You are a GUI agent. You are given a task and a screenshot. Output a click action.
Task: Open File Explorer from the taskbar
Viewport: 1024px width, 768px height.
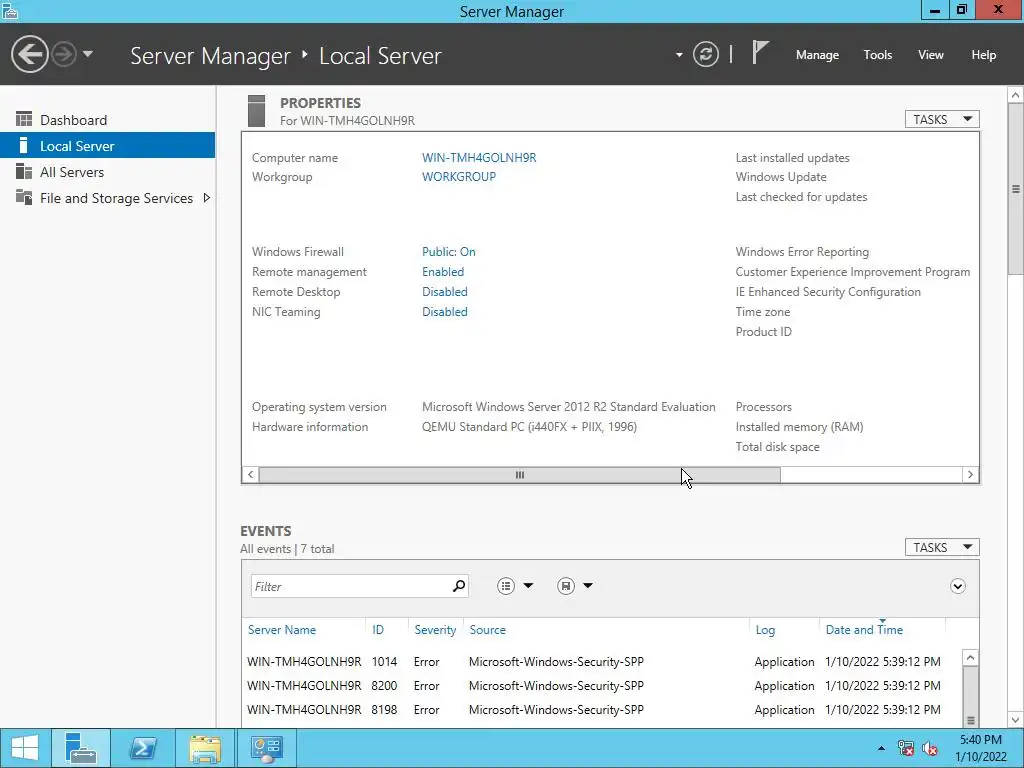click(205, 748)
